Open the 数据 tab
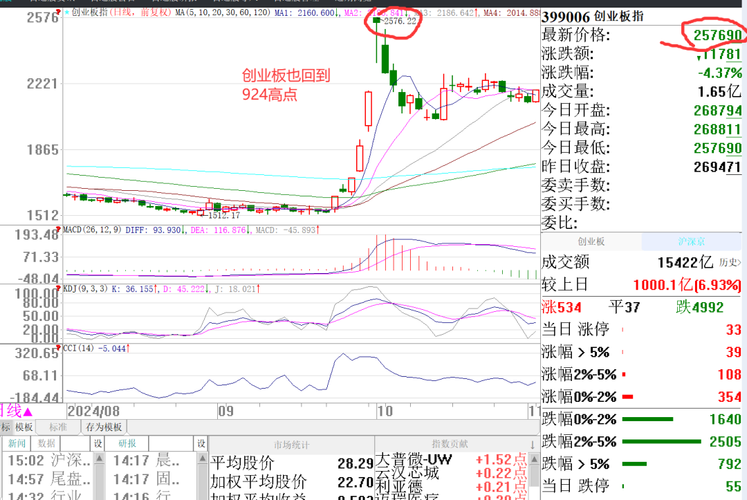The width and height of the screenshot is (747, 500). tap(47, 443)
